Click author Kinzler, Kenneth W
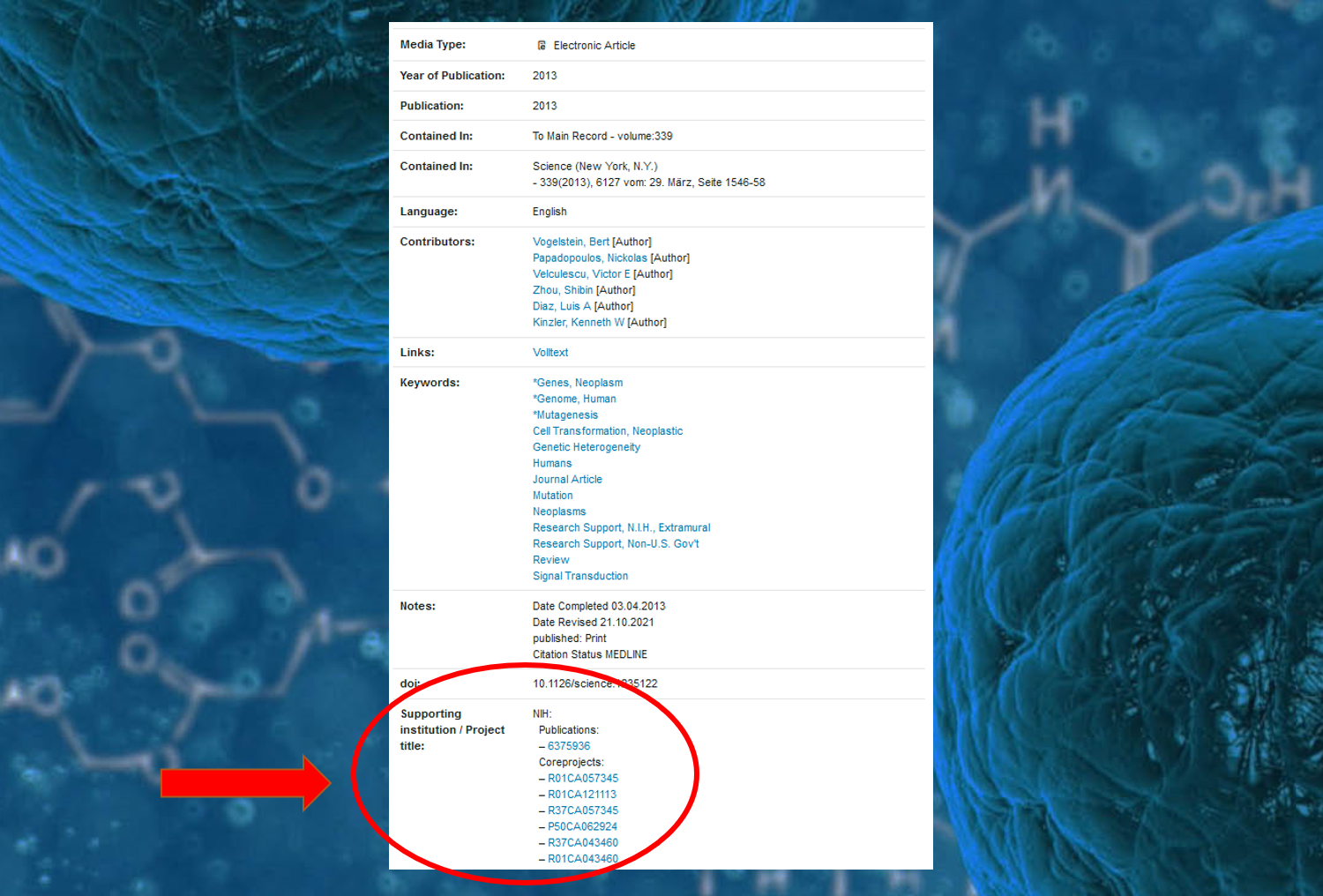 coord(578,323)
